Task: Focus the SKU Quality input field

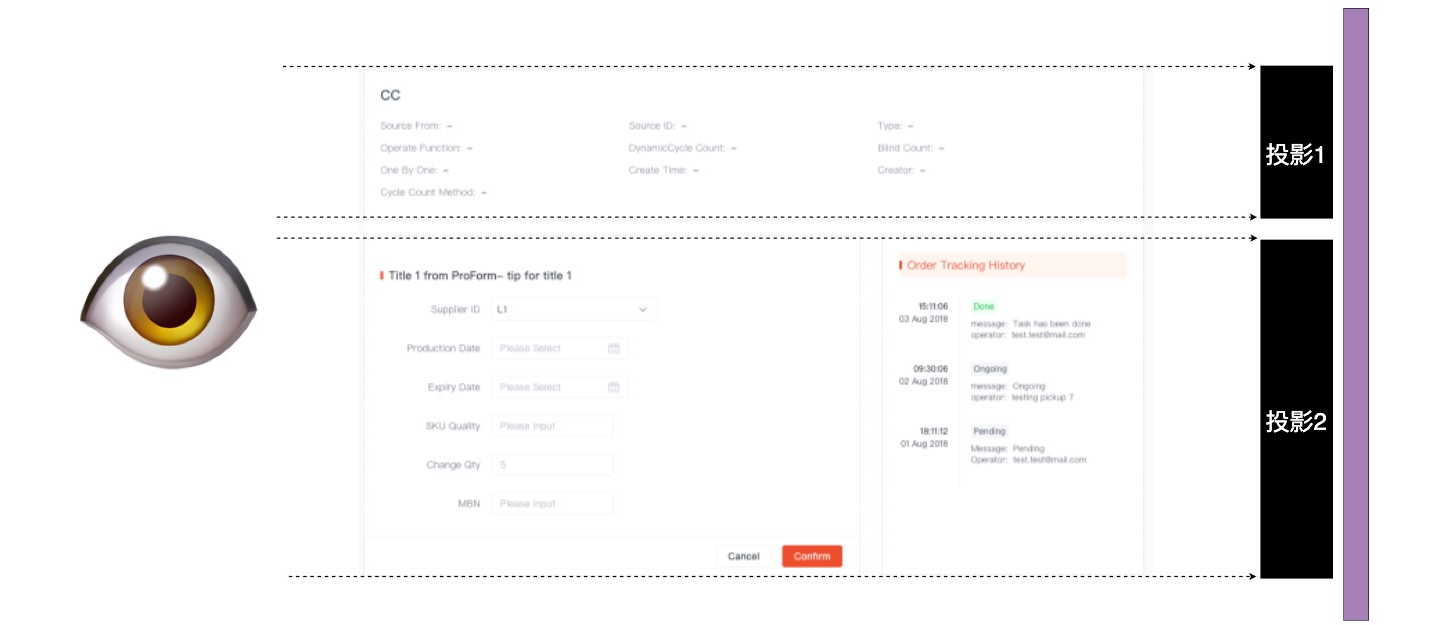Action: [551, 426]
